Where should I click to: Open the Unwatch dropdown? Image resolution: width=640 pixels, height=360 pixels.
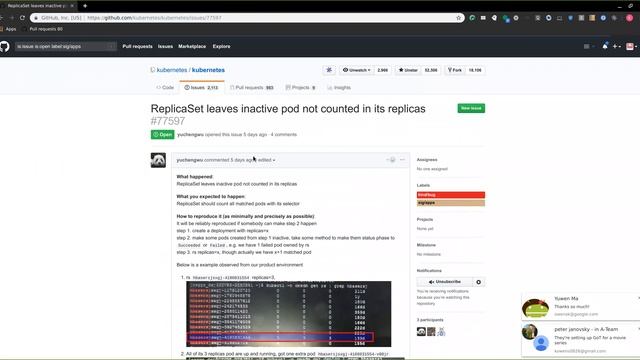[x=356, y=70]
